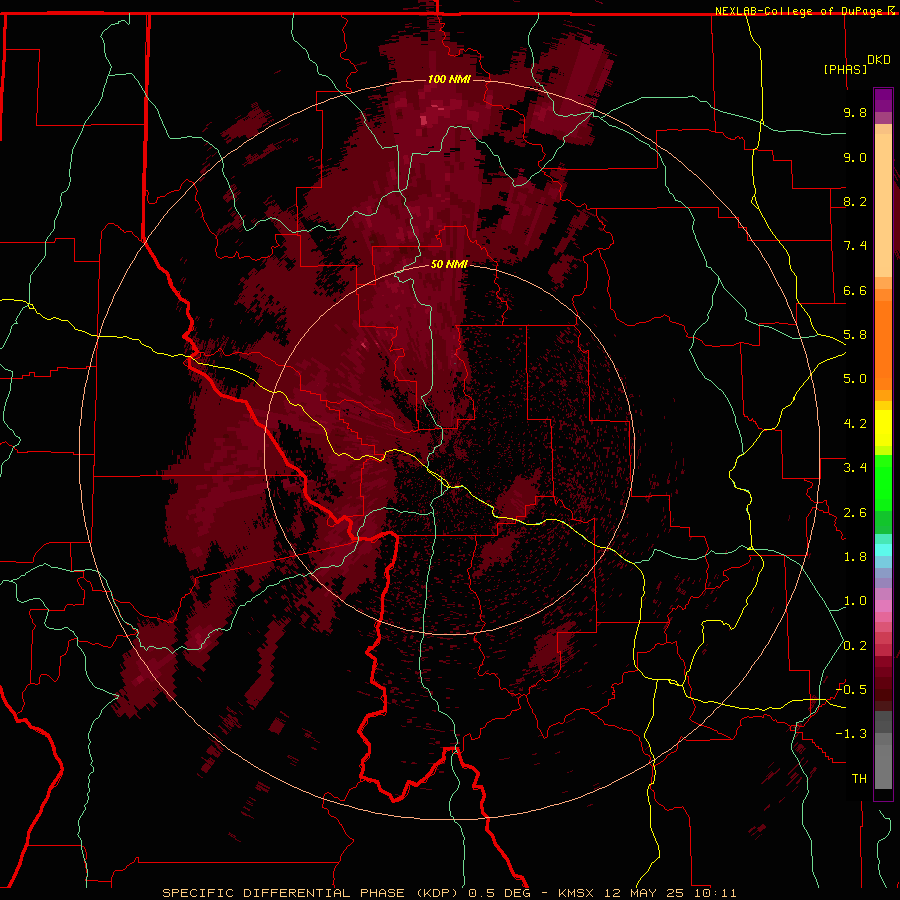Viewport: 900px width, 900px height.
Task: Click the -1.3 value on the color scale
Action: click(x=851, y=734)
